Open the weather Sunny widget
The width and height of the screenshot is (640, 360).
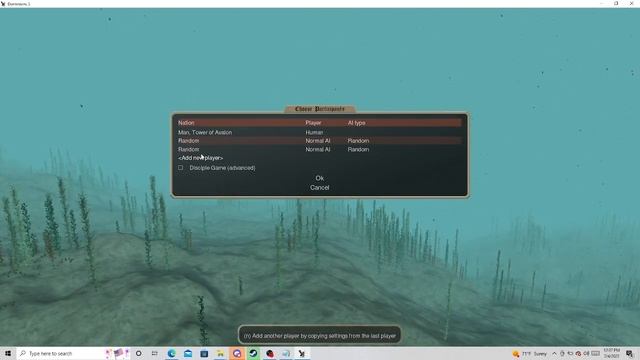click(x=529, y=354)
